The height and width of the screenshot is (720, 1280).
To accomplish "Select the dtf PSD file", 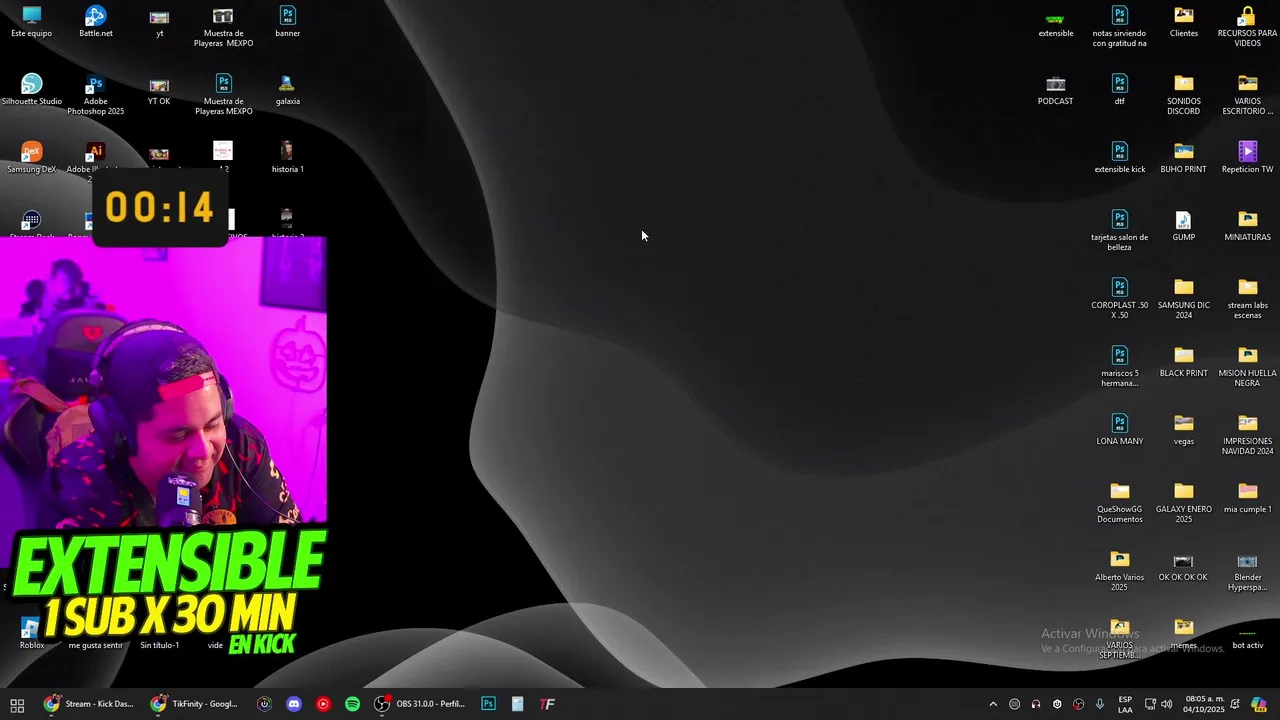I will (1120, 90).
